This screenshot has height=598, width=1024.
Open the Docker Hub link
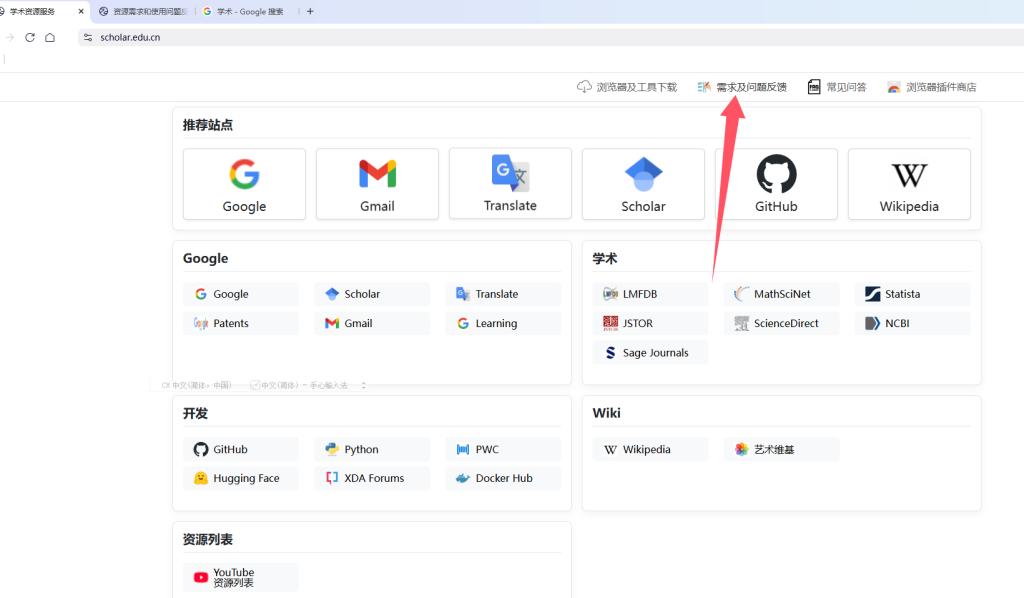503,478
